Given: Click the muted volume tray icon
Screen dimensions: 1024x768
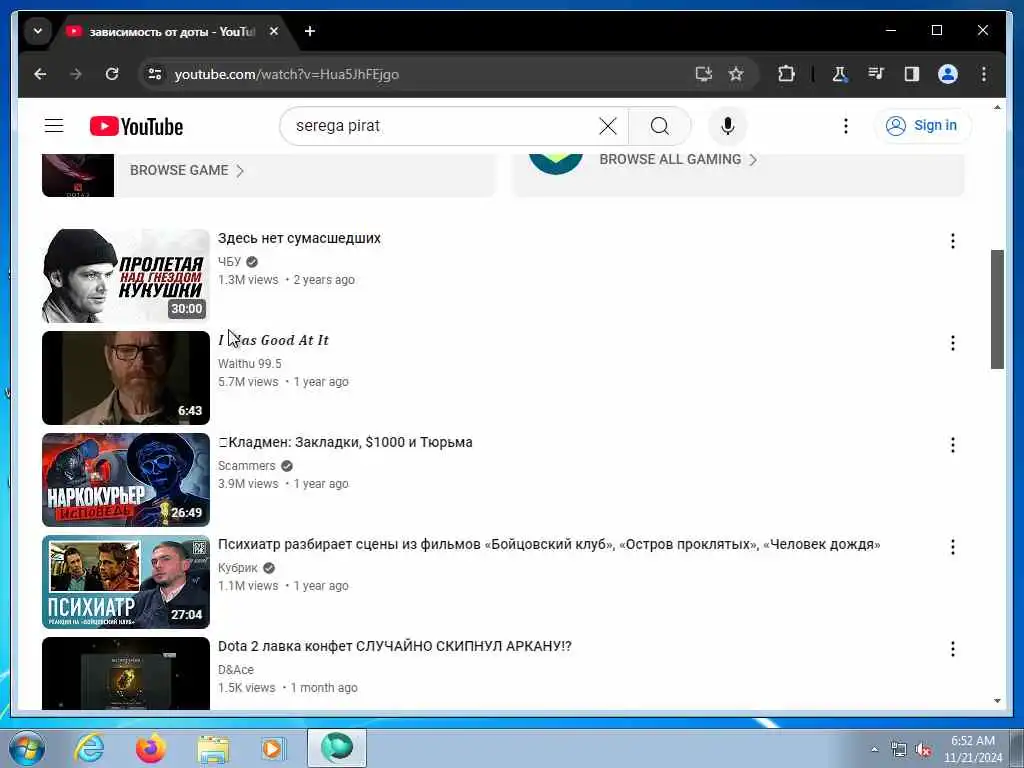Looking at the screenshot, I should (x=923, y=750).
